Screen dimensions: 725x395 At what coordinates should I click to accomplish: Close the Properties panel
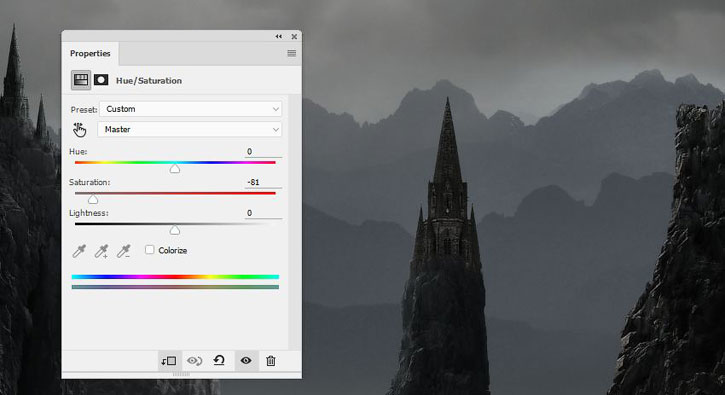coord(294,37)
